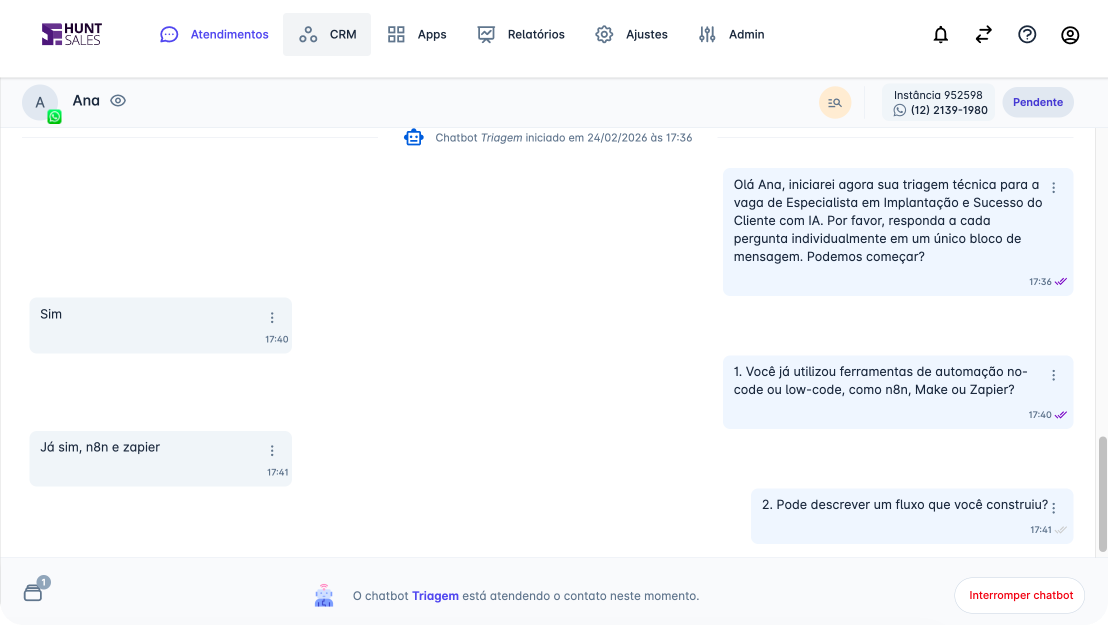
Task: Open the Triagem chatbot link
Action: [x=435, y=595]
